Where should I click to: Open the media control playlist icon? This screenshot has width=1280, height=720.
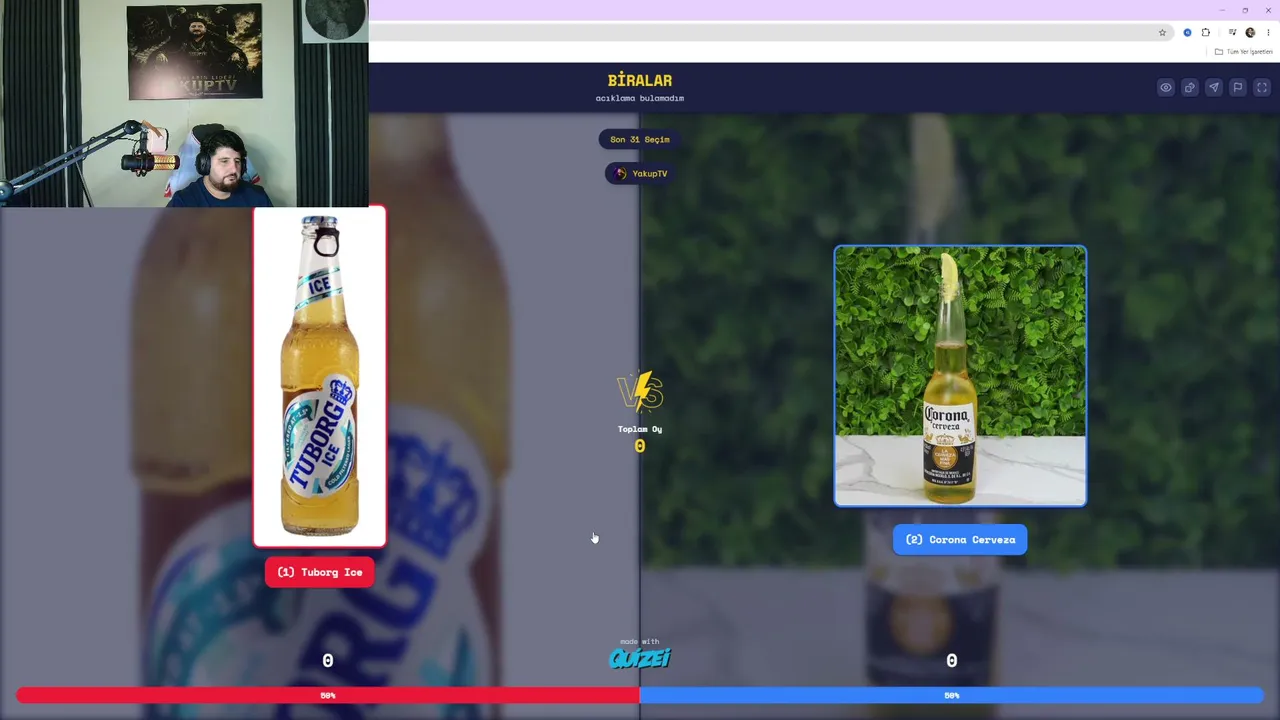pyautogui.click(x=1232, y=33)
